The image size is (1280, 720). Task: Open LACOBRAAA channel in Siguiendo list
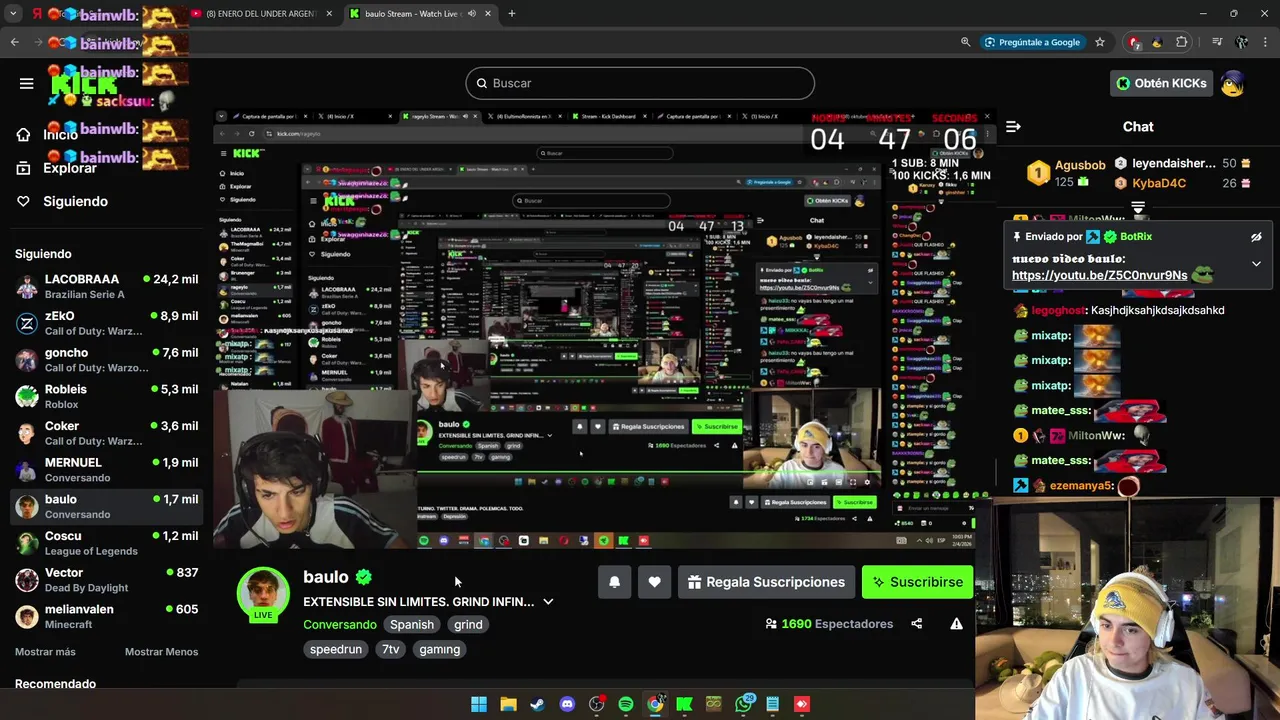tap(107, 286)
